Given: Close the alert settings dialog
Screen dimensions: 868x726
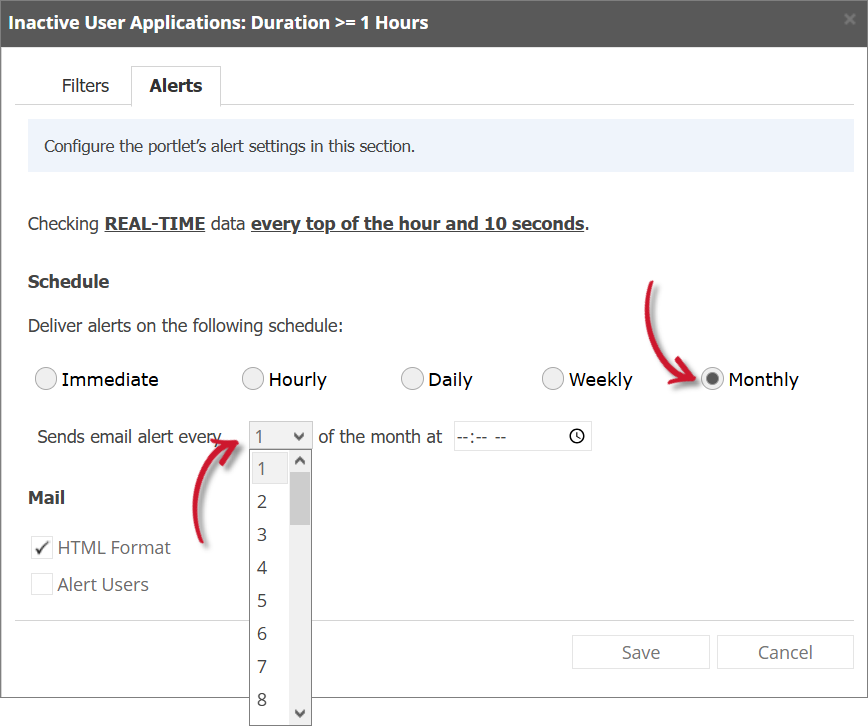Looking at the screenshot, I should tap(849, 19).
